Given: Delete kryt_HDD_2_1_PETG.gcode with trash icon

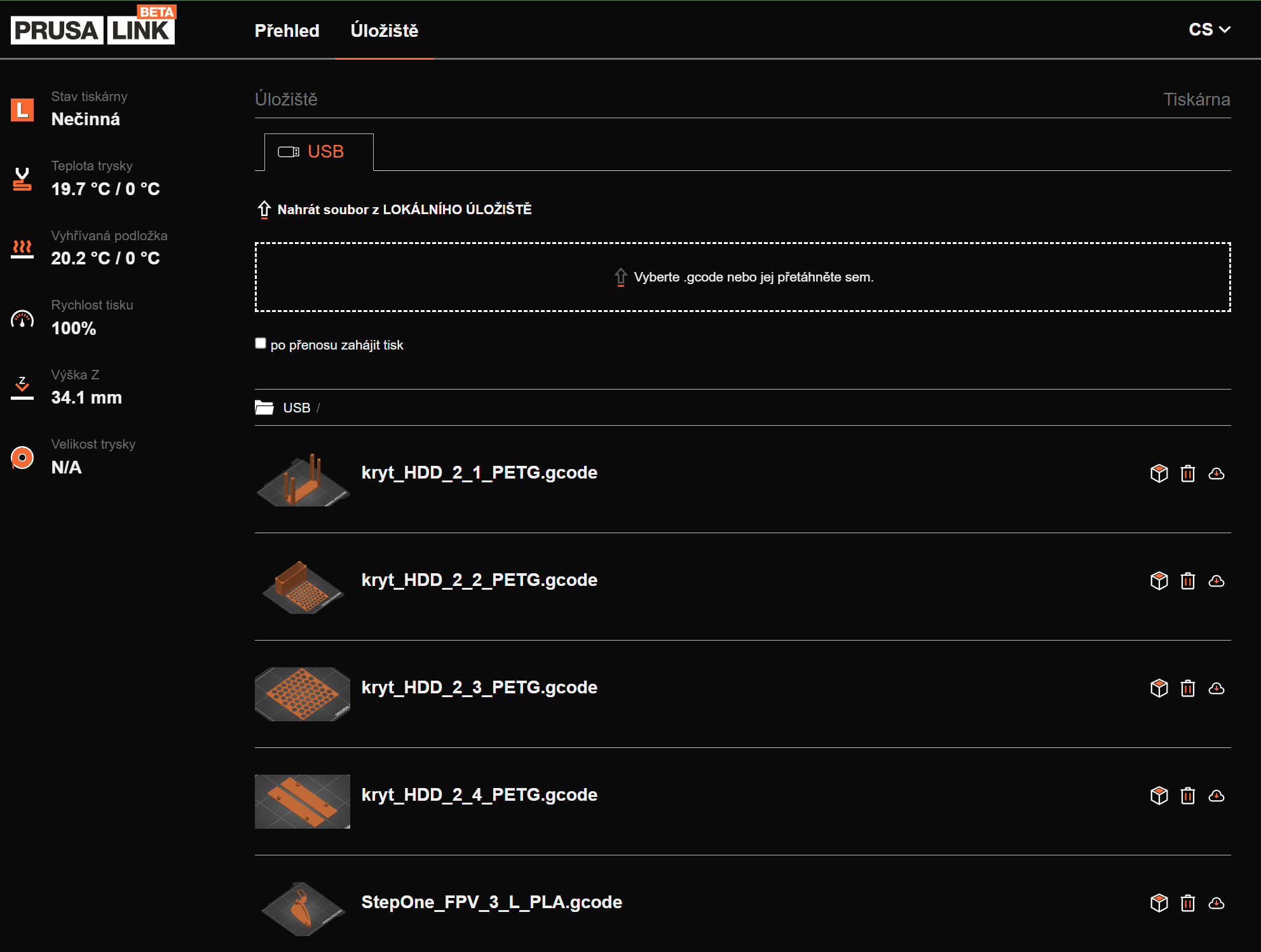Looking at the screenshot, I should pyautogui.click(x=1187, y=473).
